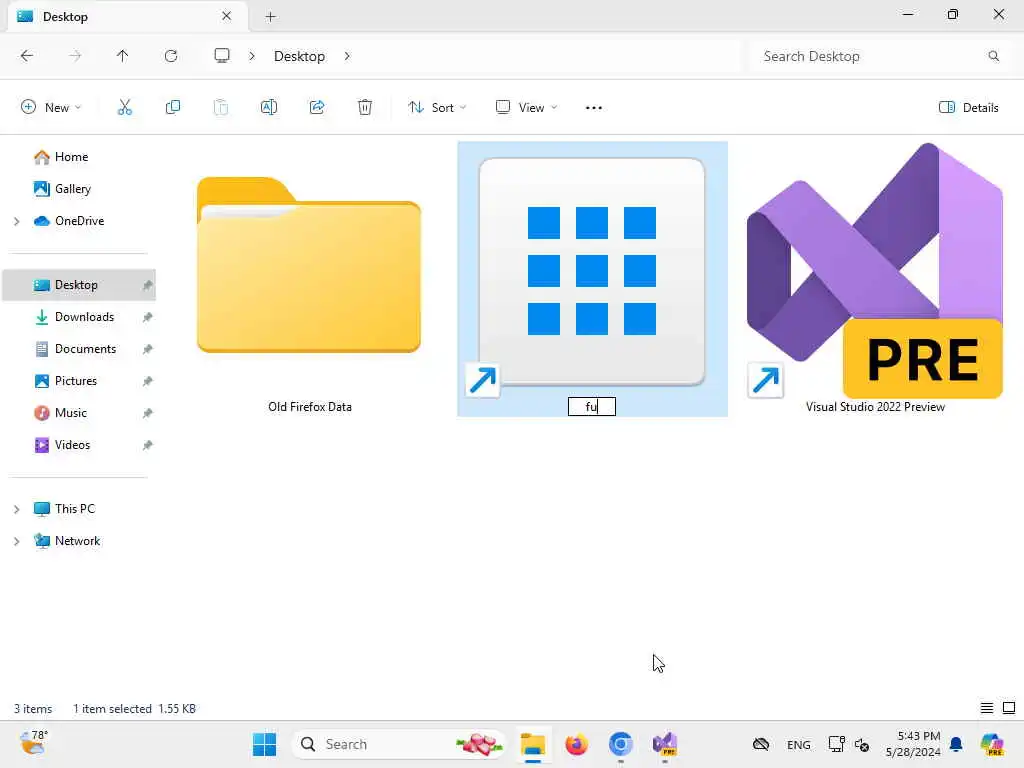Screen dimensions: 1024x768
Task: Unpin Desktop using its pin icon
Action: (x=148, y=285)
